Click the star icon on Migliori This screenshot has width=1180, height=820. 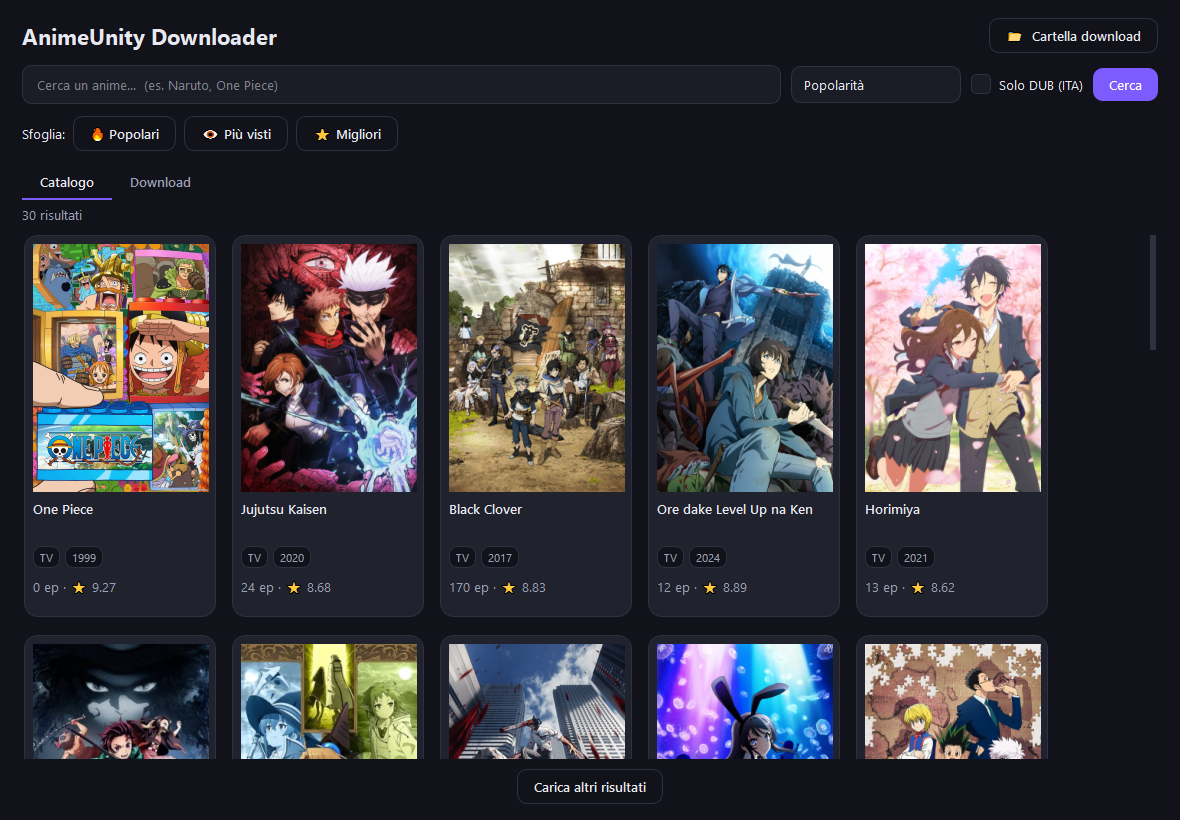coord(322,135)
